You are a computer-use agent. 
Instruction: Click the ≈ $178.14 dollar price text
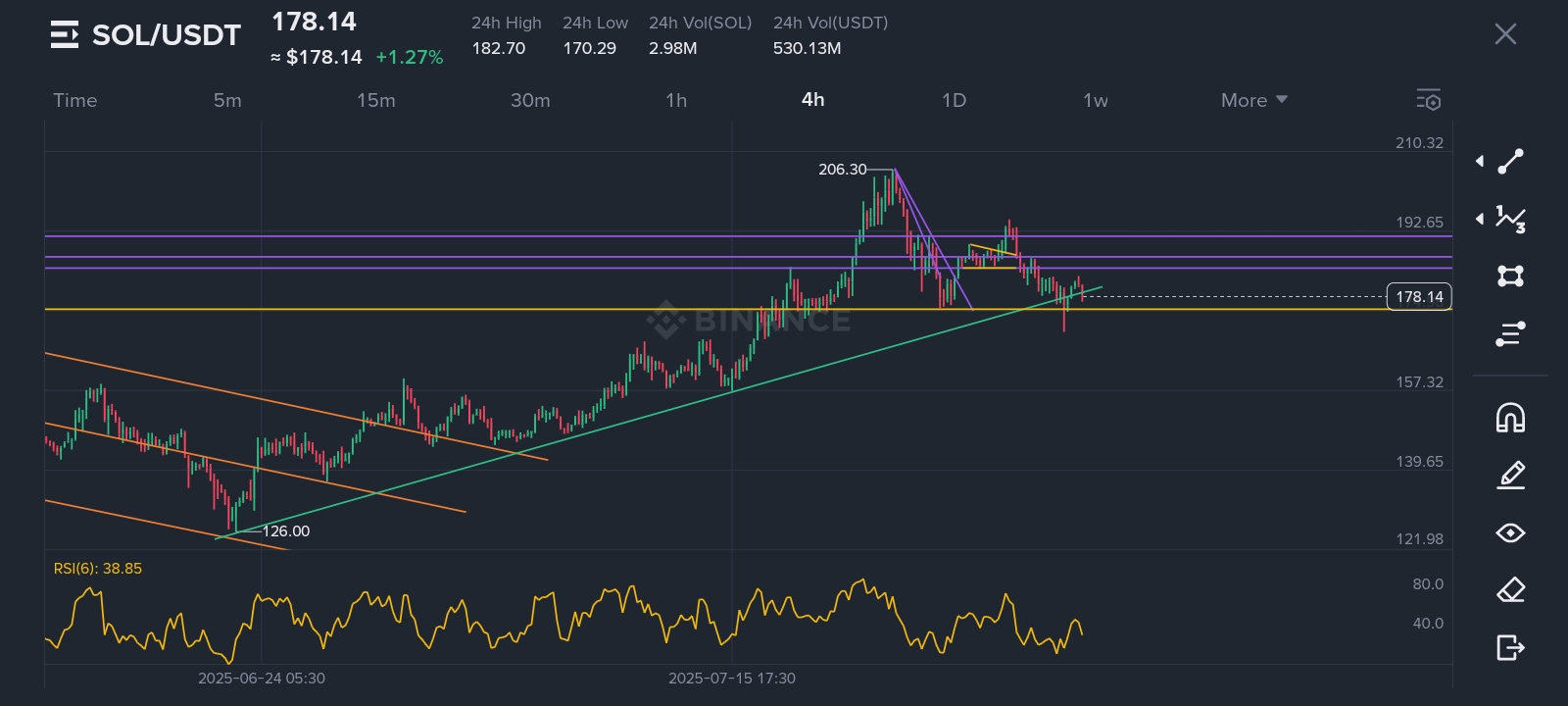tap(317, 57)
